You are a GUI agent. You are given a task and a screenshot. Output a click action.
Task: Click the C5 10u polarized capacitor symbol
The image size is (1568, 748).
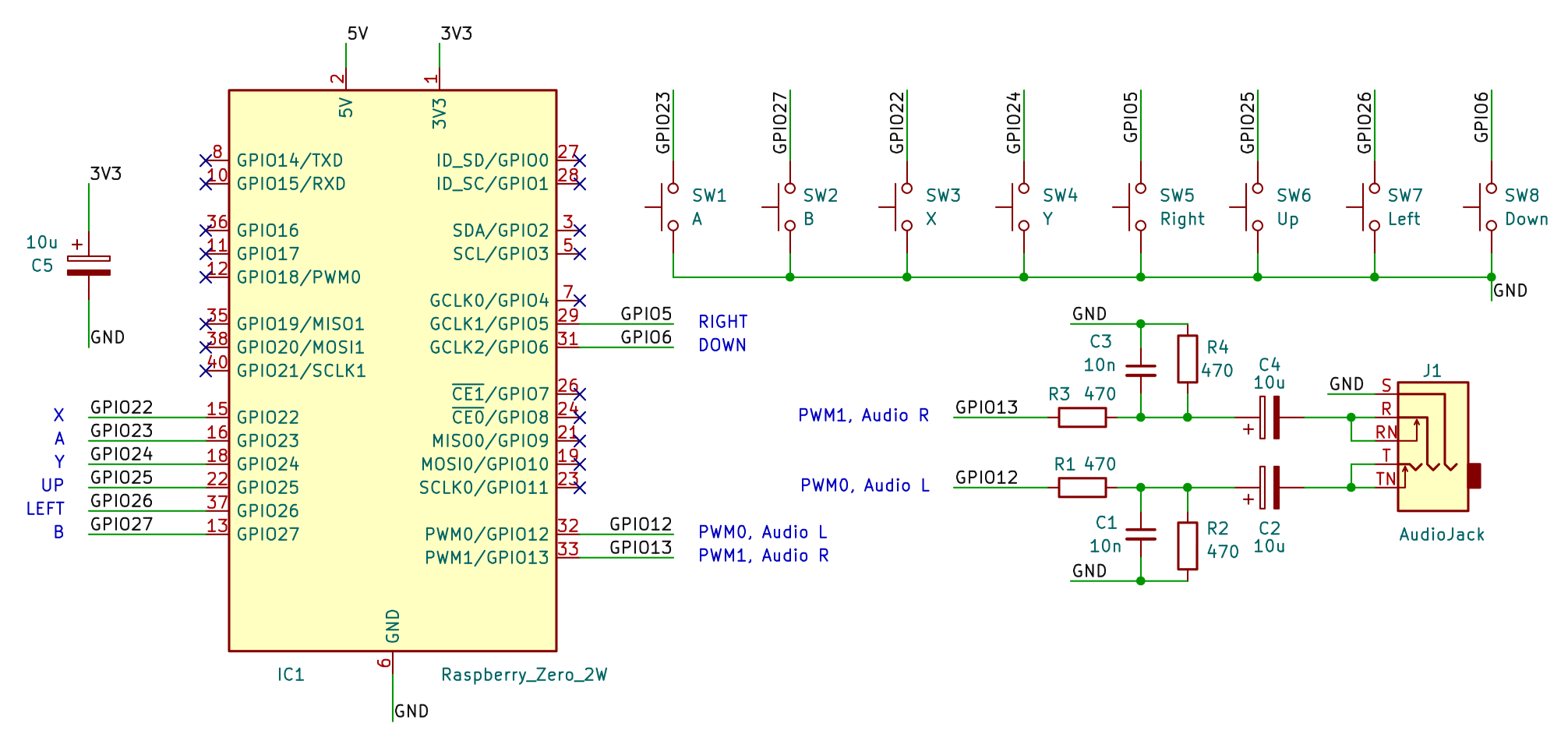89,266
